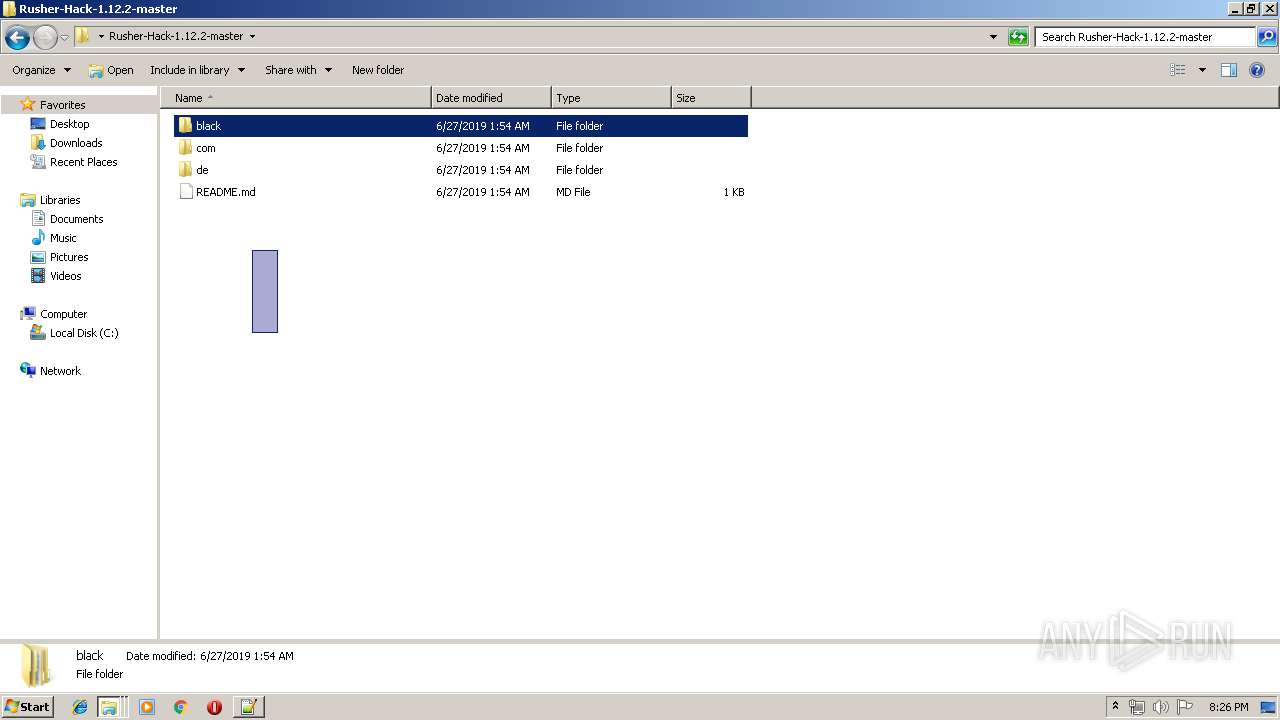Show hidden tray icons arrow
Image resolution: width=1280 pixels, height=720 pixels.
click(x=1116, y=707)
